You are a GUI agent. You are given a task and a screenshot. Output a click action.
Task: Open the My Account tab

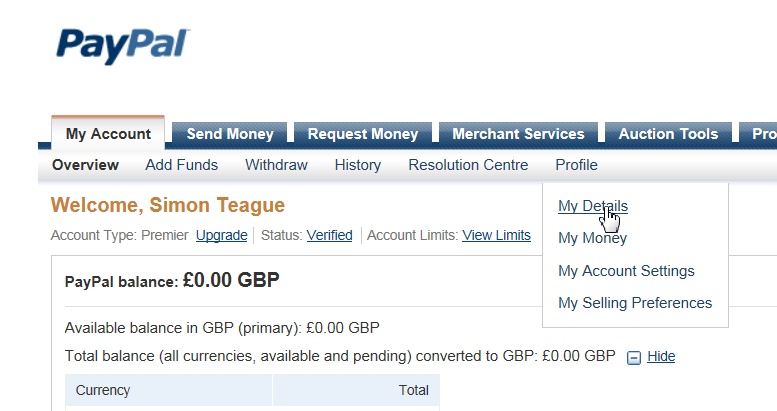(x=108, y=134)
